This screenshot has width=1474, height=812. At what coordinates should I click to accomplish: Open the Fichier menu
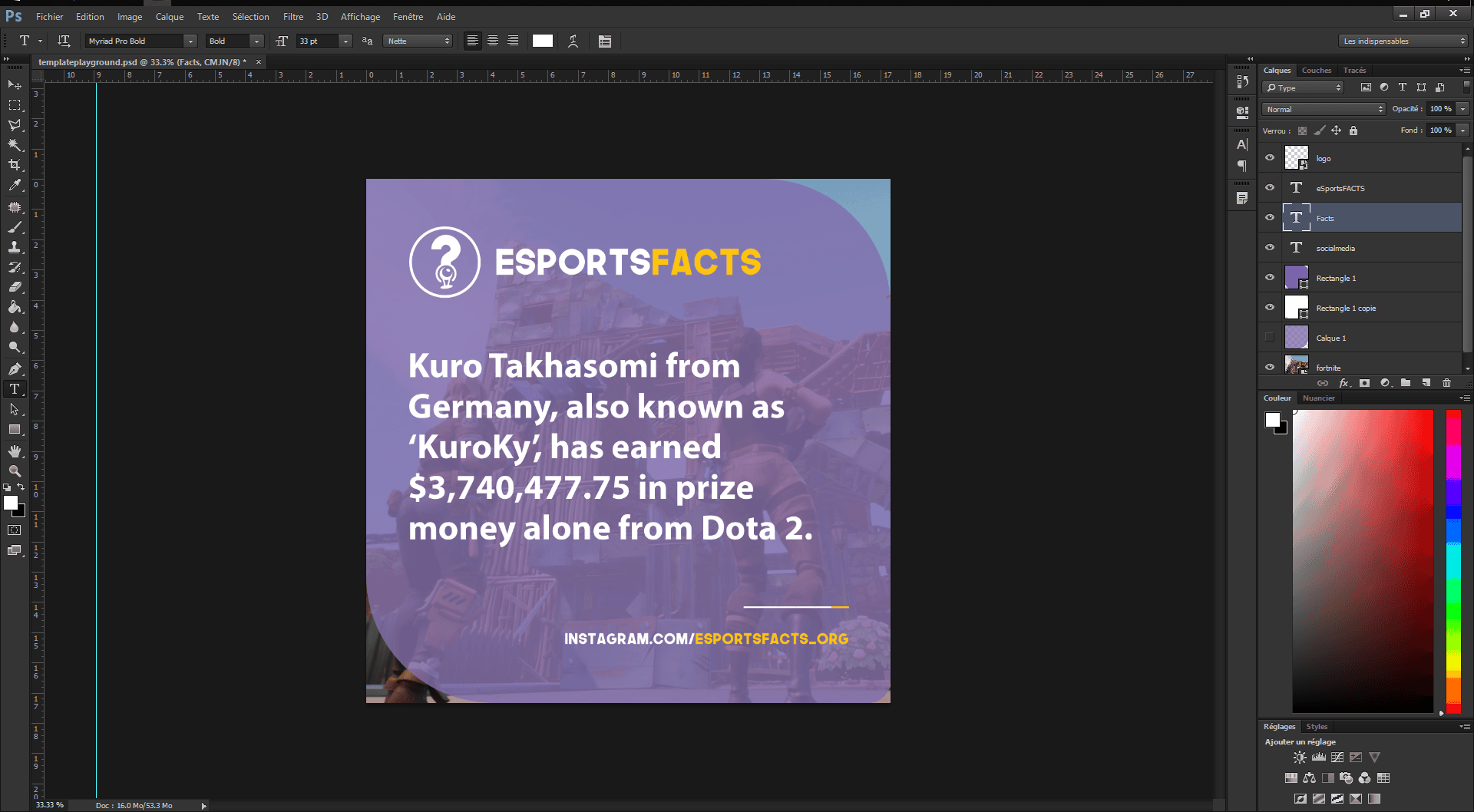tap(50, 17)
